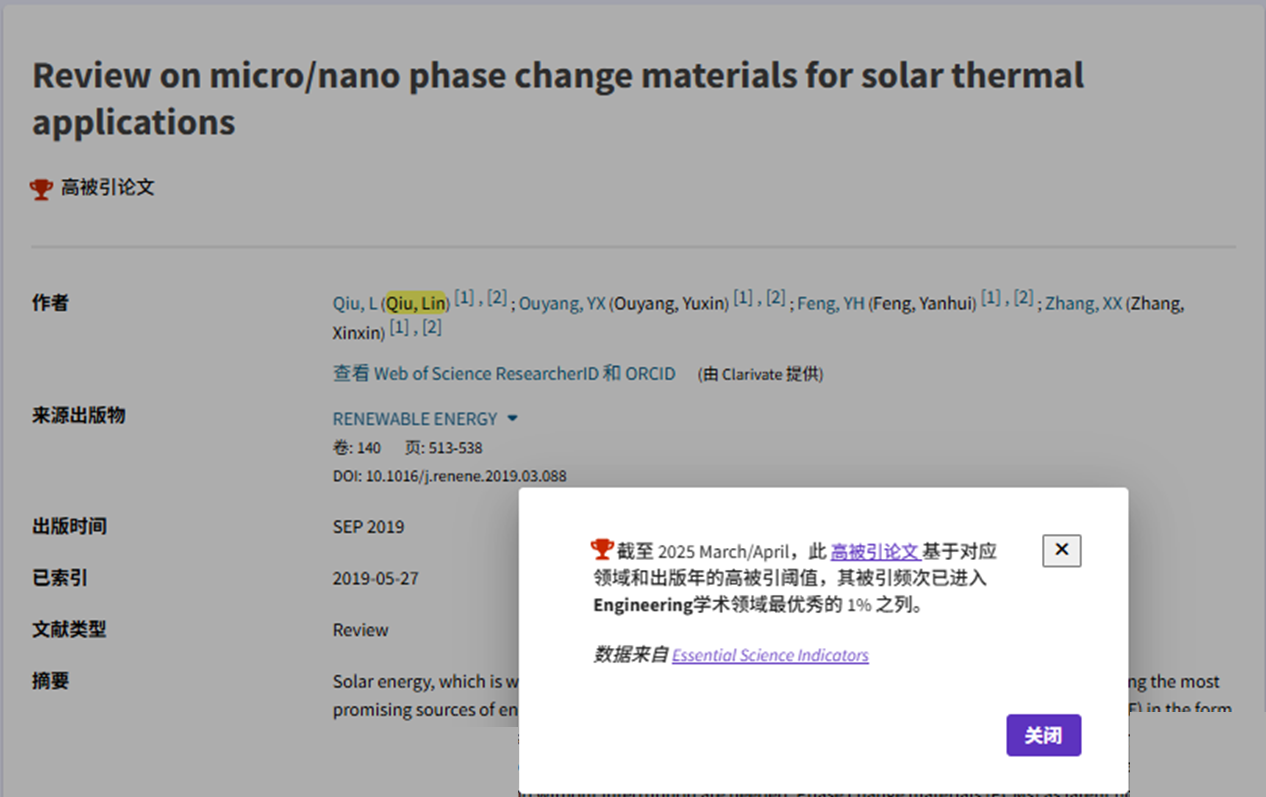Open the RENEWABLE ENERGY journal link
Screen dimensions: 1266x797
[415, 418]
